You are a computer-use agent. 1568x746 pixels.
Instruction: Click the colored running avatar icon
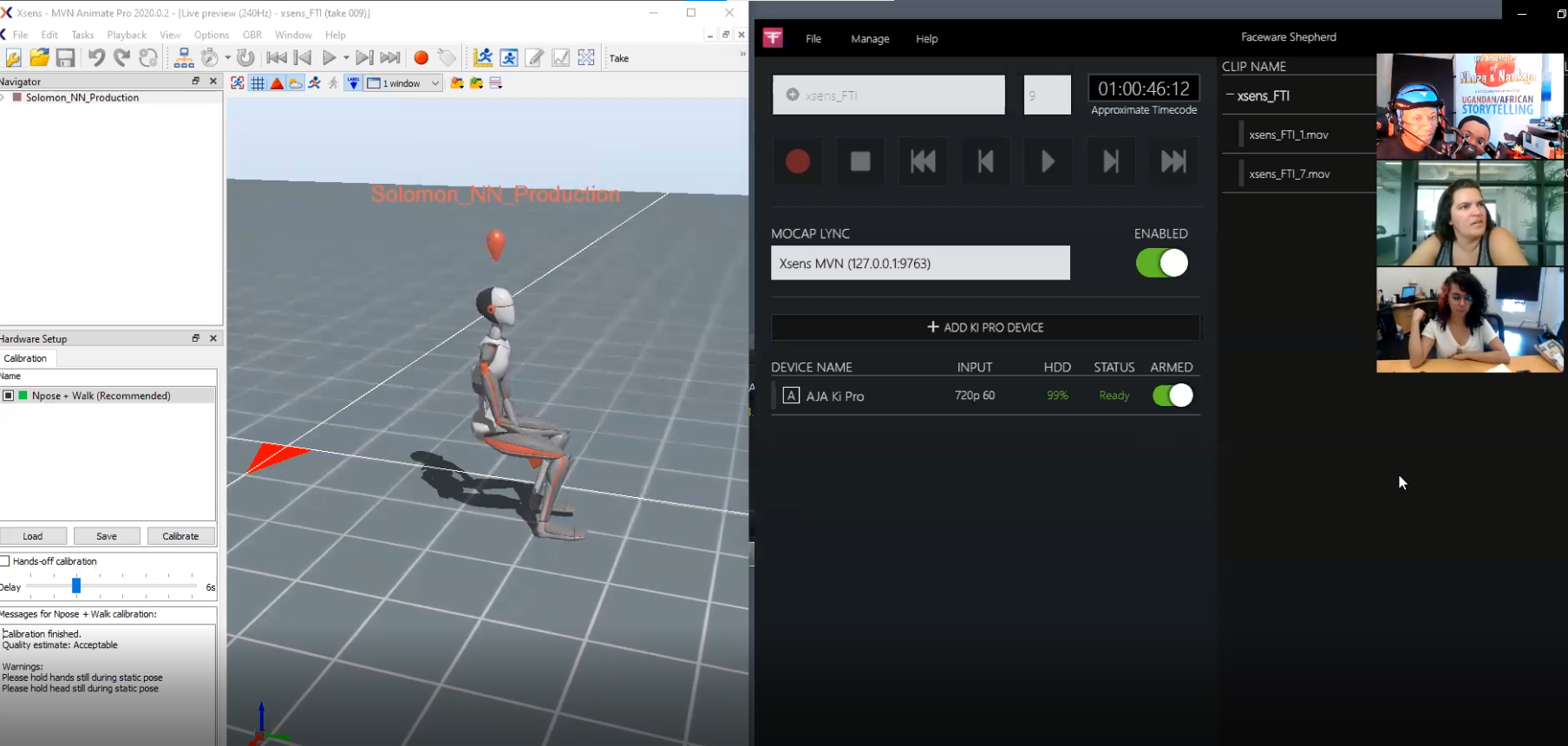coord(314,83)
